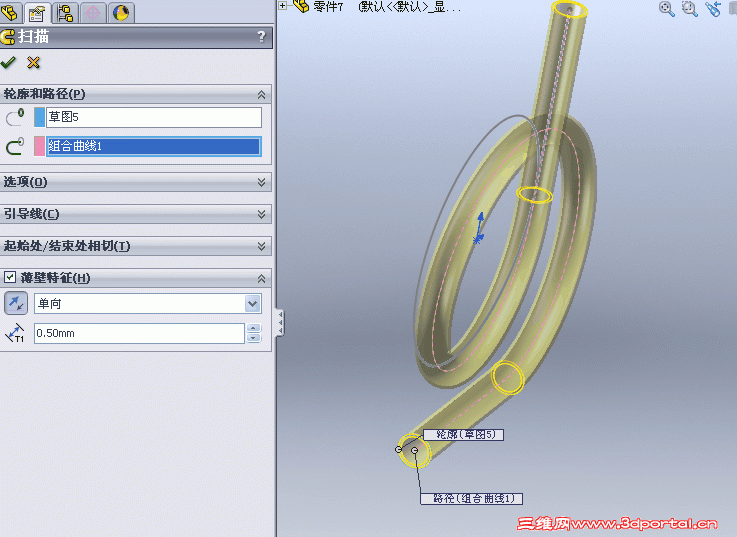Click the path selection icon

click(x=15, y=146)
